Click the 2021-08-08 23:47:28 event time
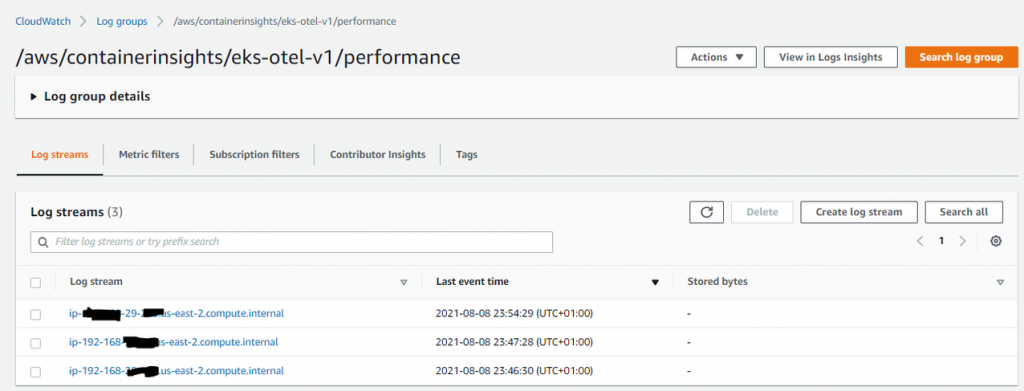The height and width of the screenshot is (391, 1024). (514, 342)
